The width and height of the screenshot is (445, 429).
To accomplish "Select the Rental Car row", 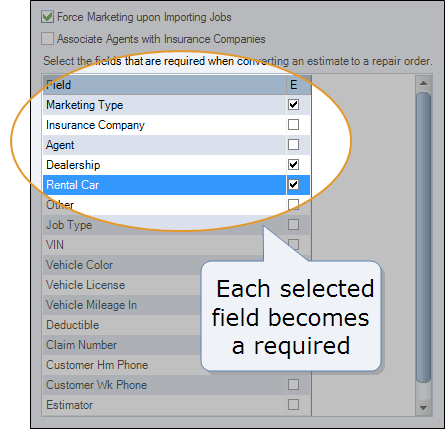I will [177, 185].
